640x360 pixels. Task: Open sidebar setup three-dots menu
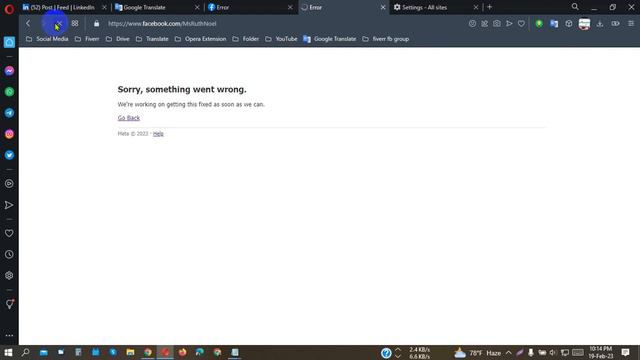click(9, 336)
